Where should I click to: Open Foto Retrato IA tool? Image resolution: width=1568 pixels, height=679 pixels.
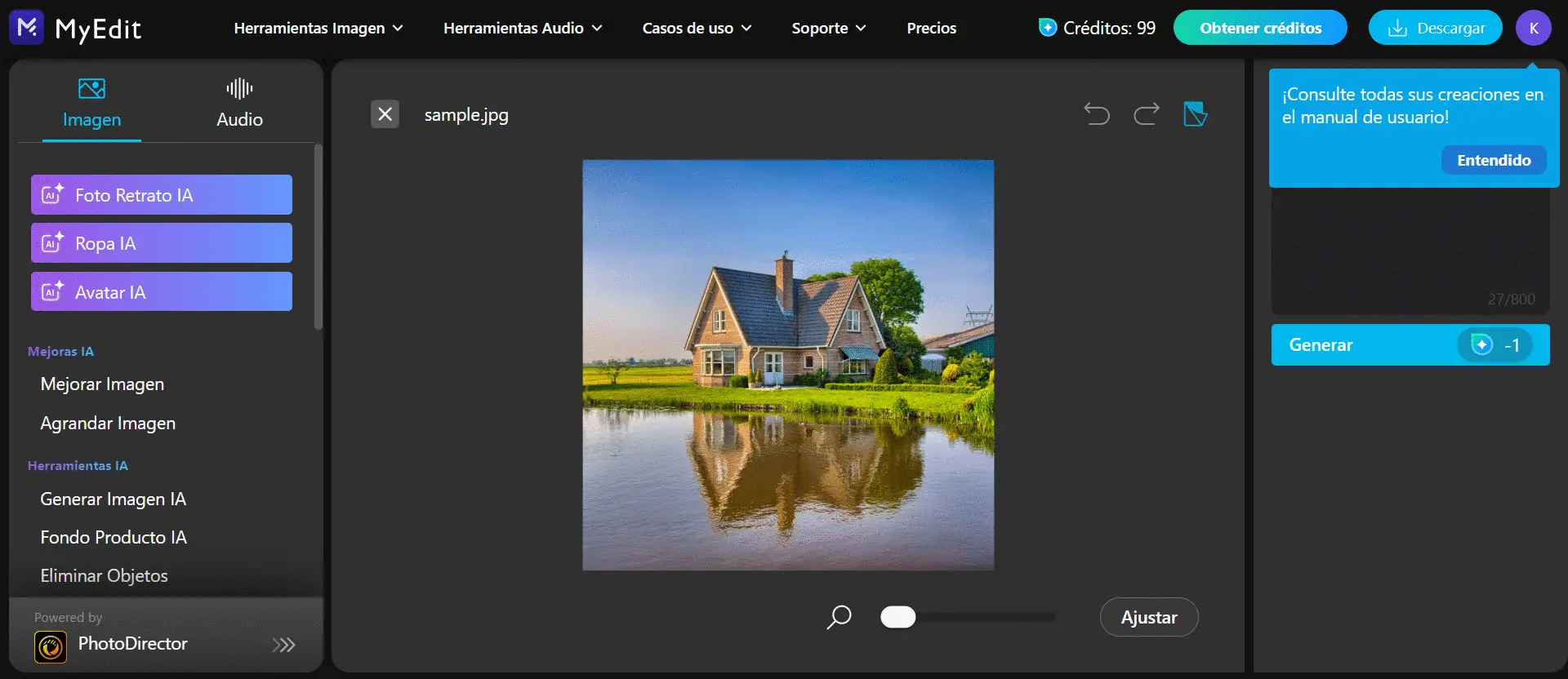(162, 195)
